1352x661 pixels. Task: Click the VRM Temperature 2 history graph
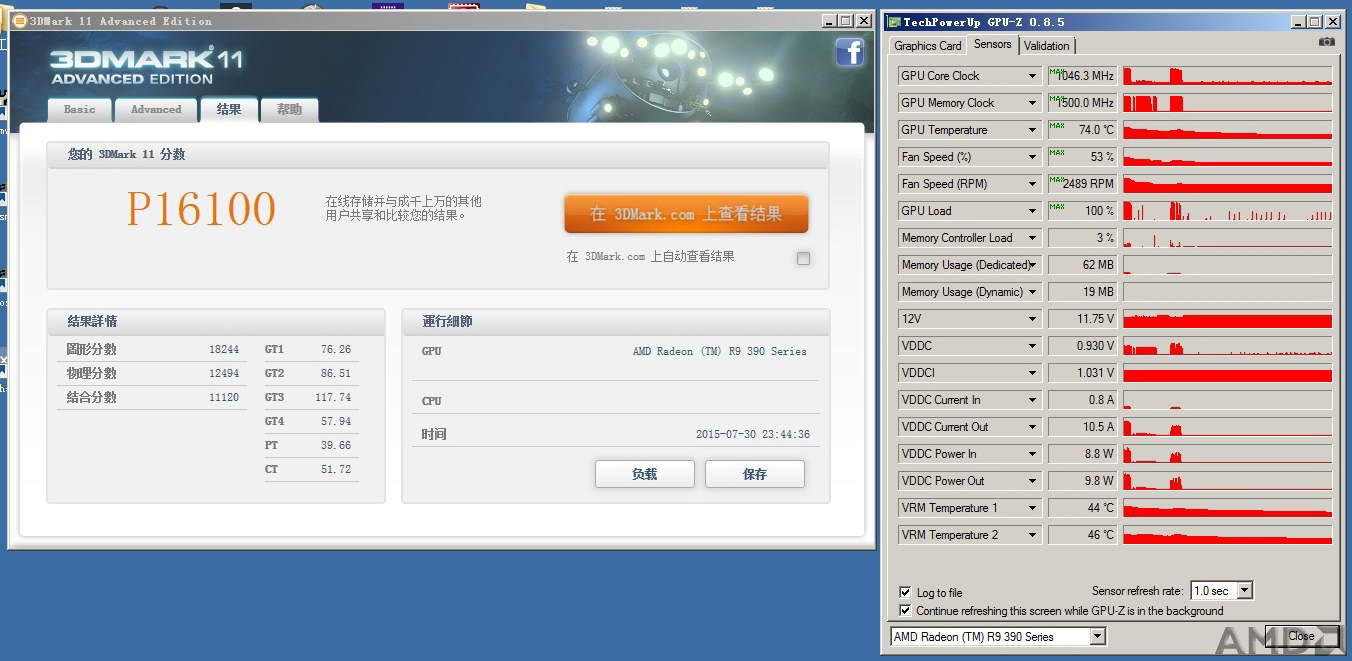coord(1228,535)
